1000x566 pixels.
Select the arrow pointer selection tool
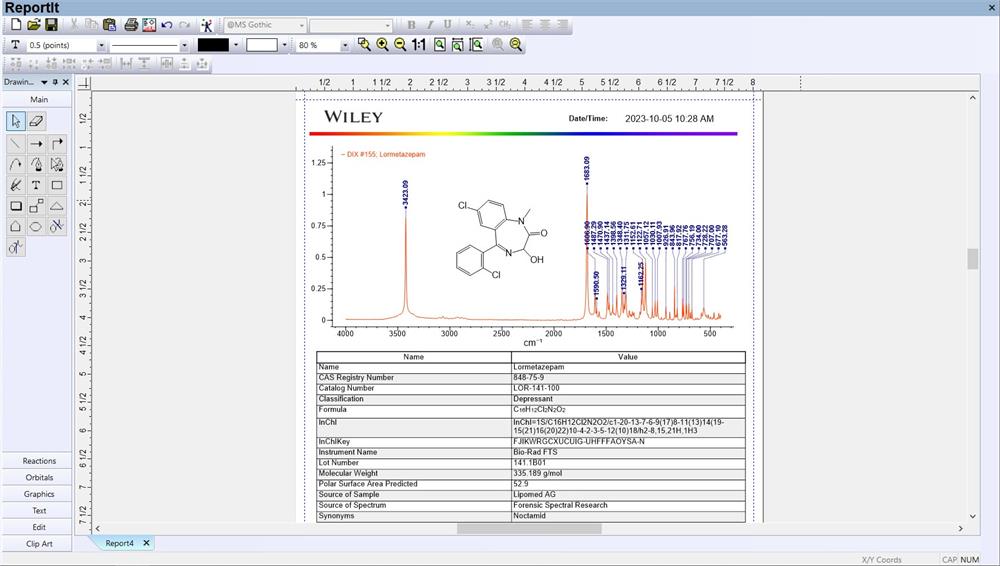[16, 121]
